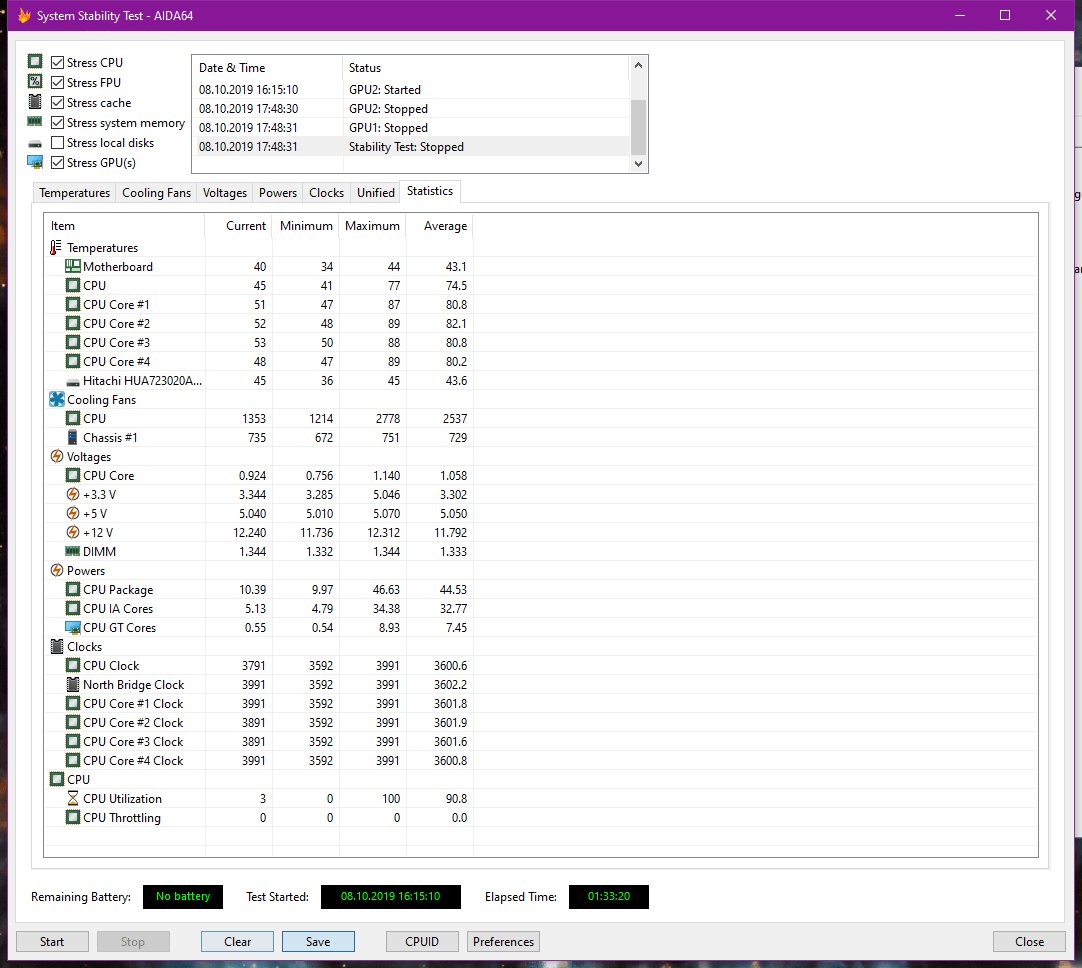This screenshot has width=1082, height=968.
Task: Select the Clocks tab
Action: point(326,192)
